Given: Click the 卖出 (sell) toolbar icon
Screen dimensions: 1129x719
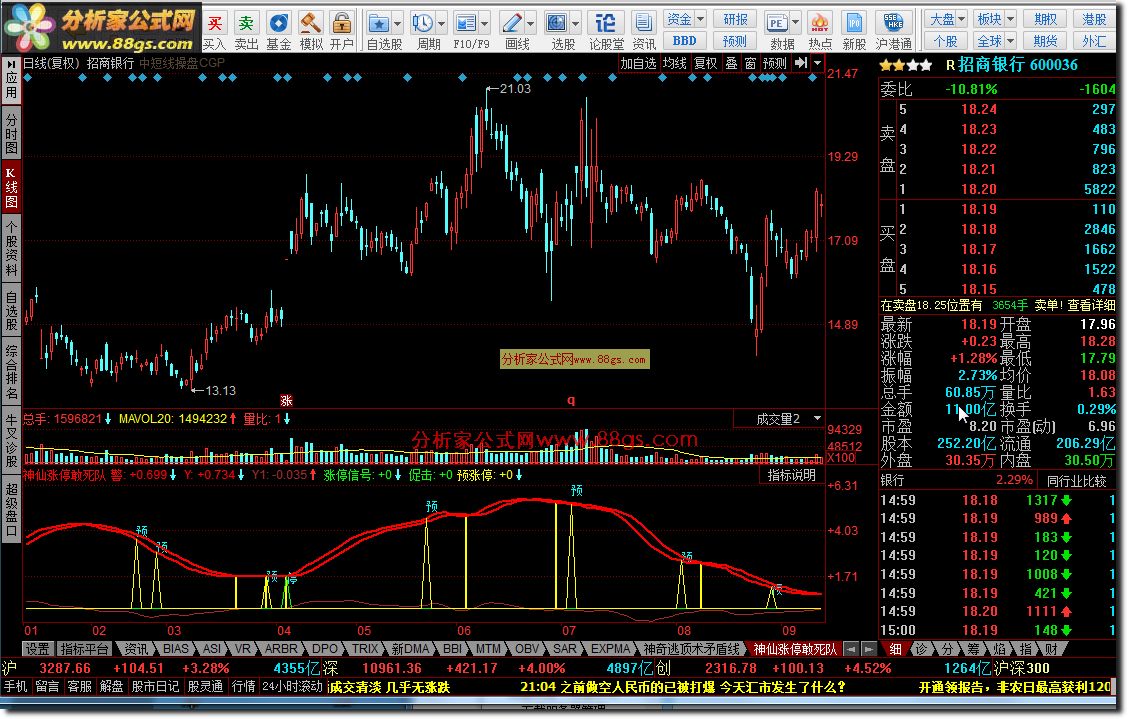Looking at the screenshot, I should pos(246,31).
